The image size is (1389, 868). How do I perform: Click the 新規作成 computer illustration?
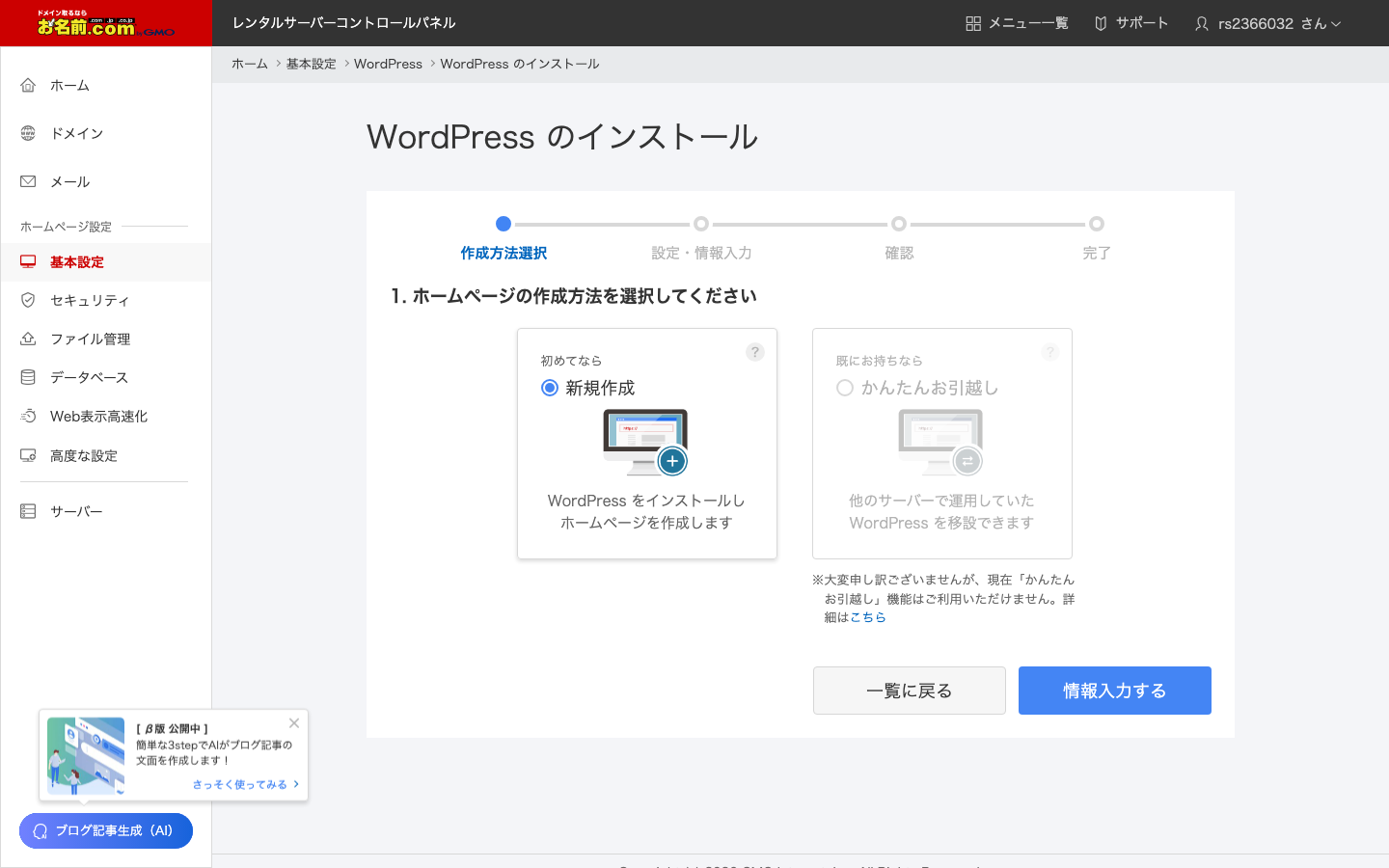(x=646, y=443)
